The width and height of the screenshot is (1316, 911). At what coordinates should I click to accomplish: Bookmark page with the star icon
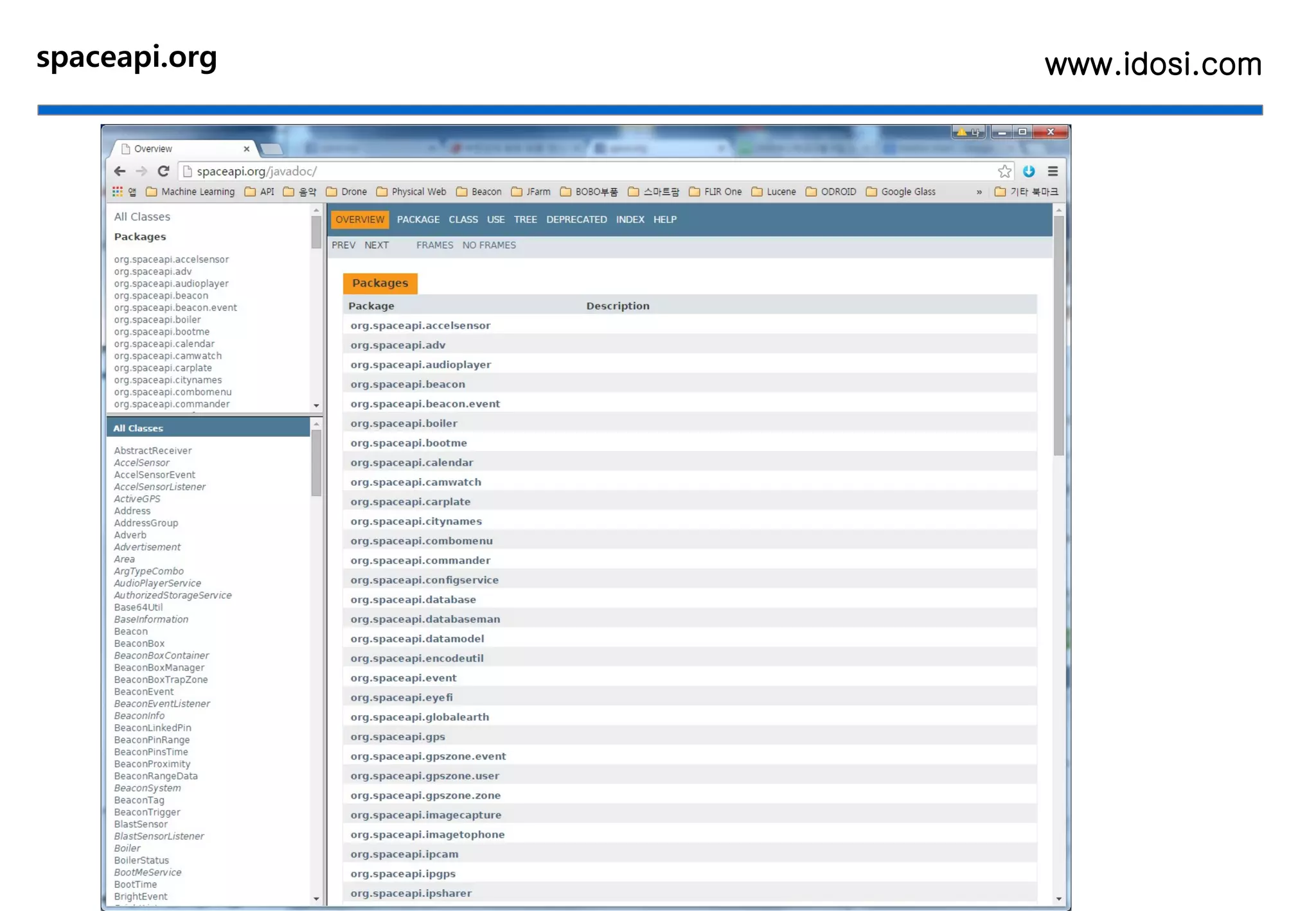tap(1004, 171)
